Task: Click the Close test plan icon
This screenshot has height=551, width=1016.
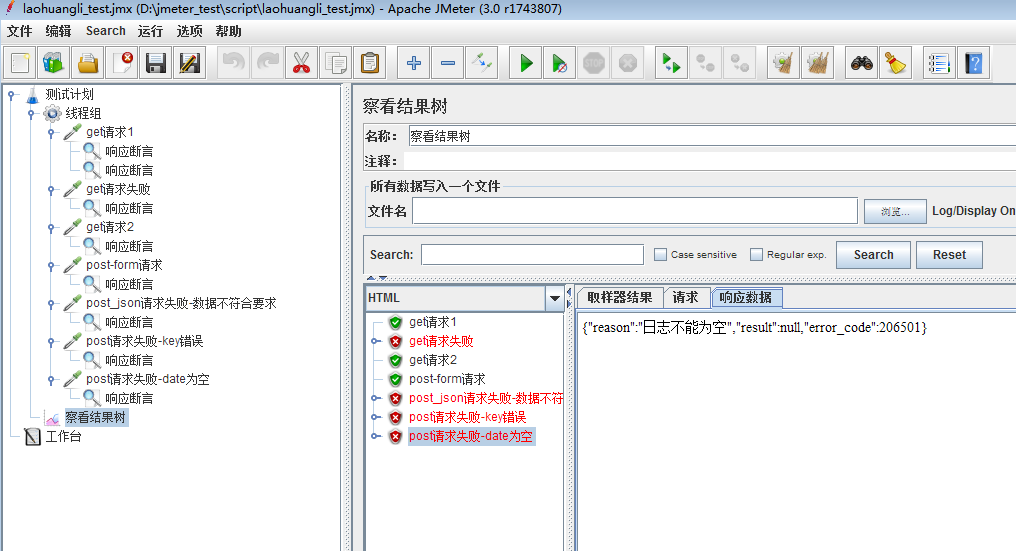Action: coord(122,63)
